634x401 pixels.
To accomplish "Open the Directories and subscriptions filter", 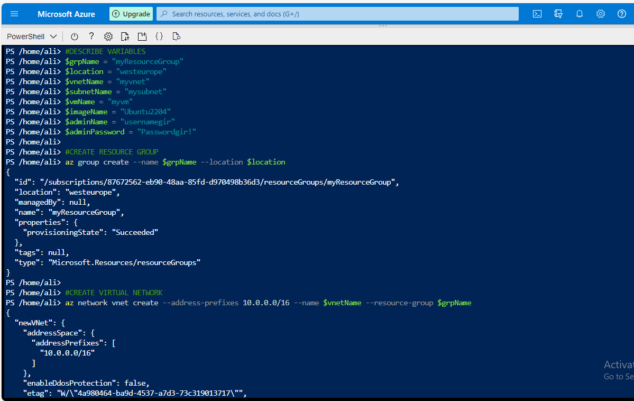I will [x=558, y=14].
